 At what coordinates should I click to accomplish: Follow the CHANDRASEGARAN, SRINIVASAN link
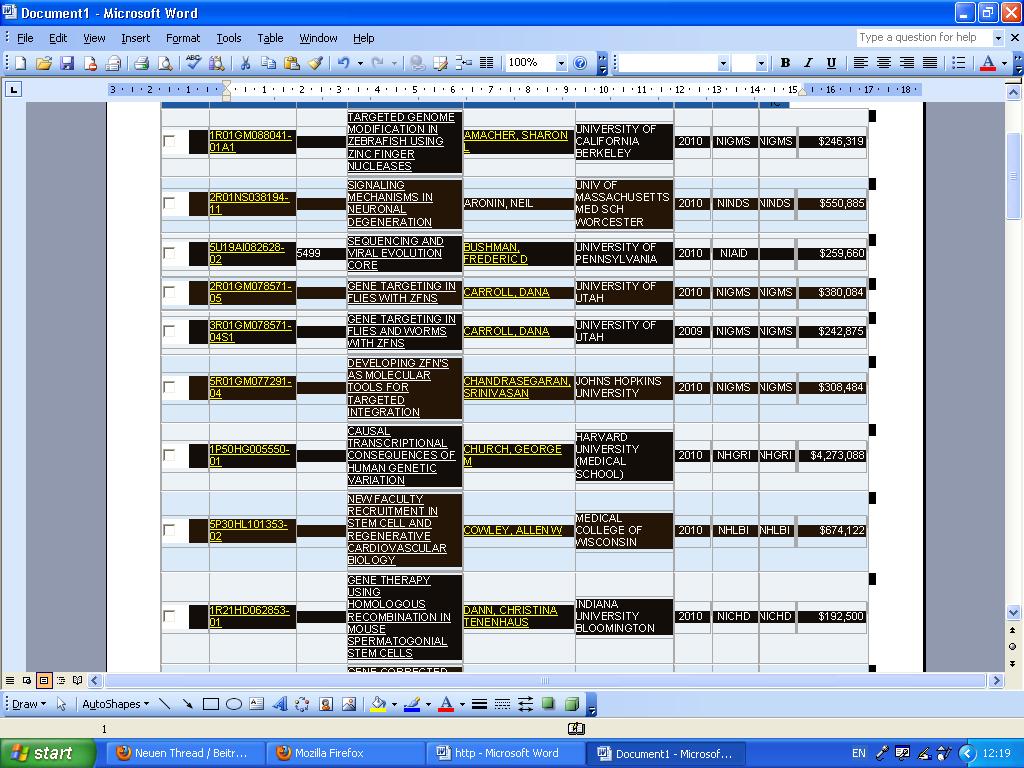click(516, 387)
